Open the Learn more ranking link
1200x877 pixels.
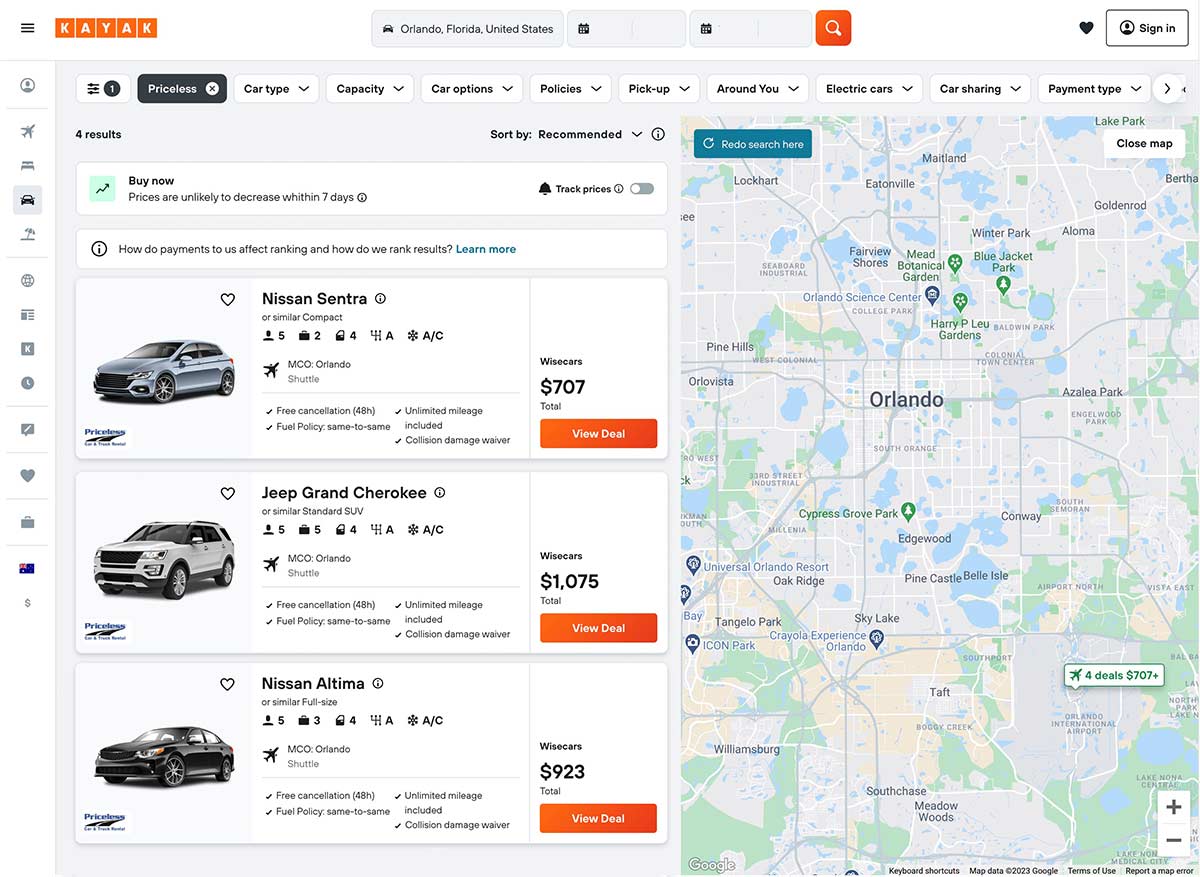tap(486, 249)
